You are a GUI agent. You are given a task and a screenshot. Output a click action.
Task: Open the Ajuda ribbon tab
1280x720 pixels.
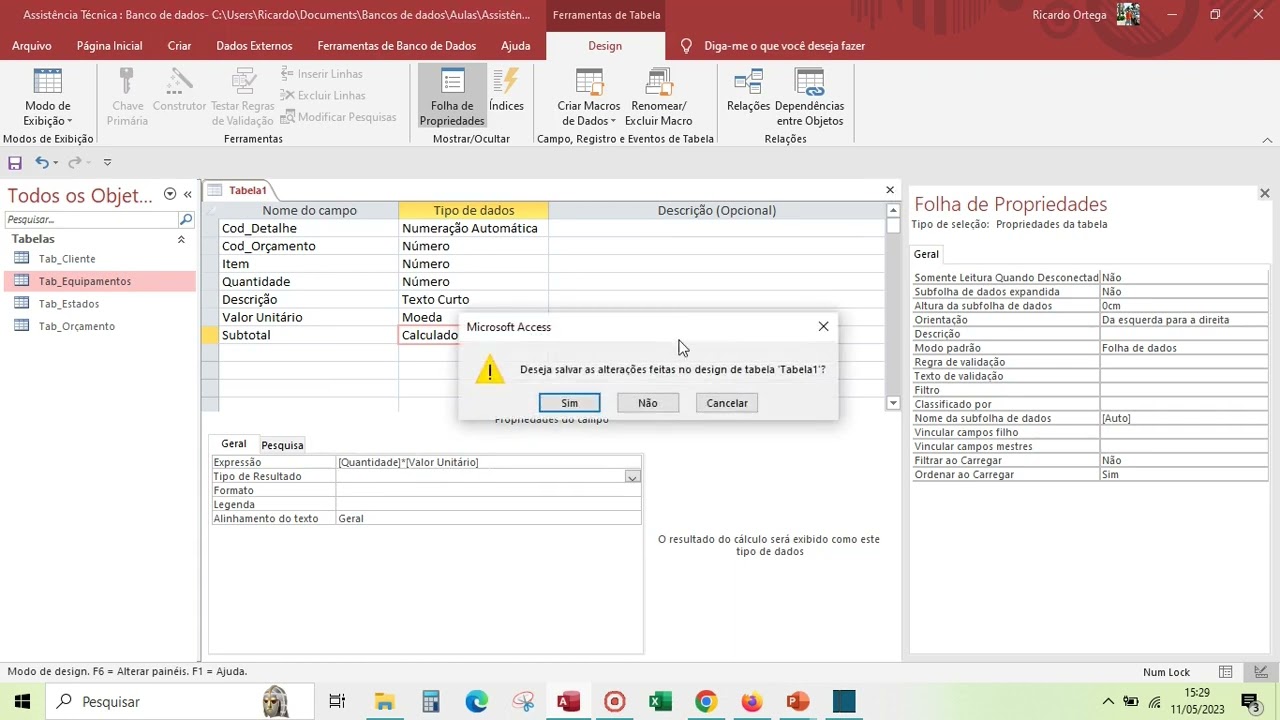click(x=516, y=46)
